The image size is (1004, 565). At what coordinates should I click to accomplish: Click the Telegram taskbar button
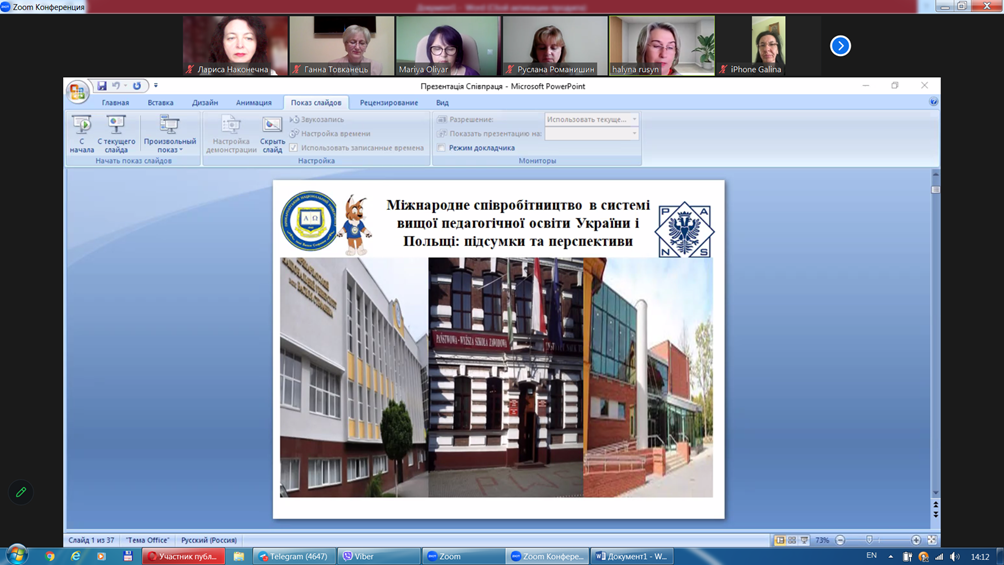pos(294,556)
